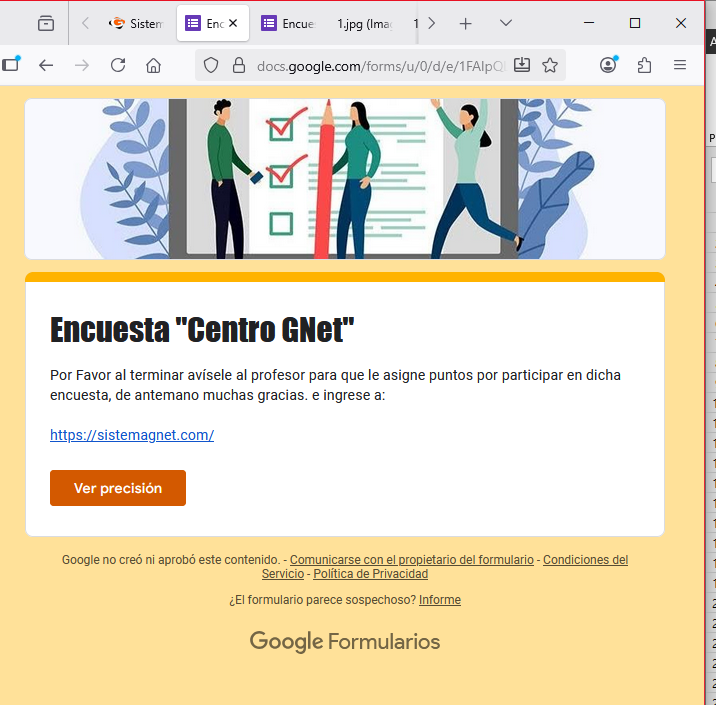Toggle the sidebar panel button

10,65
